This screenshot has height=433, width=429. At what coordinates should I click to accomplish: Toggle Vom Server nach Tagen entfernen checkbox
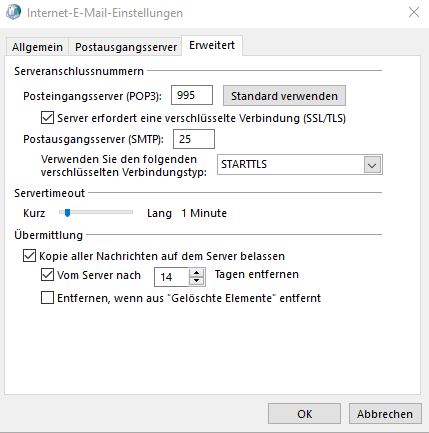(x=47, y=275)
